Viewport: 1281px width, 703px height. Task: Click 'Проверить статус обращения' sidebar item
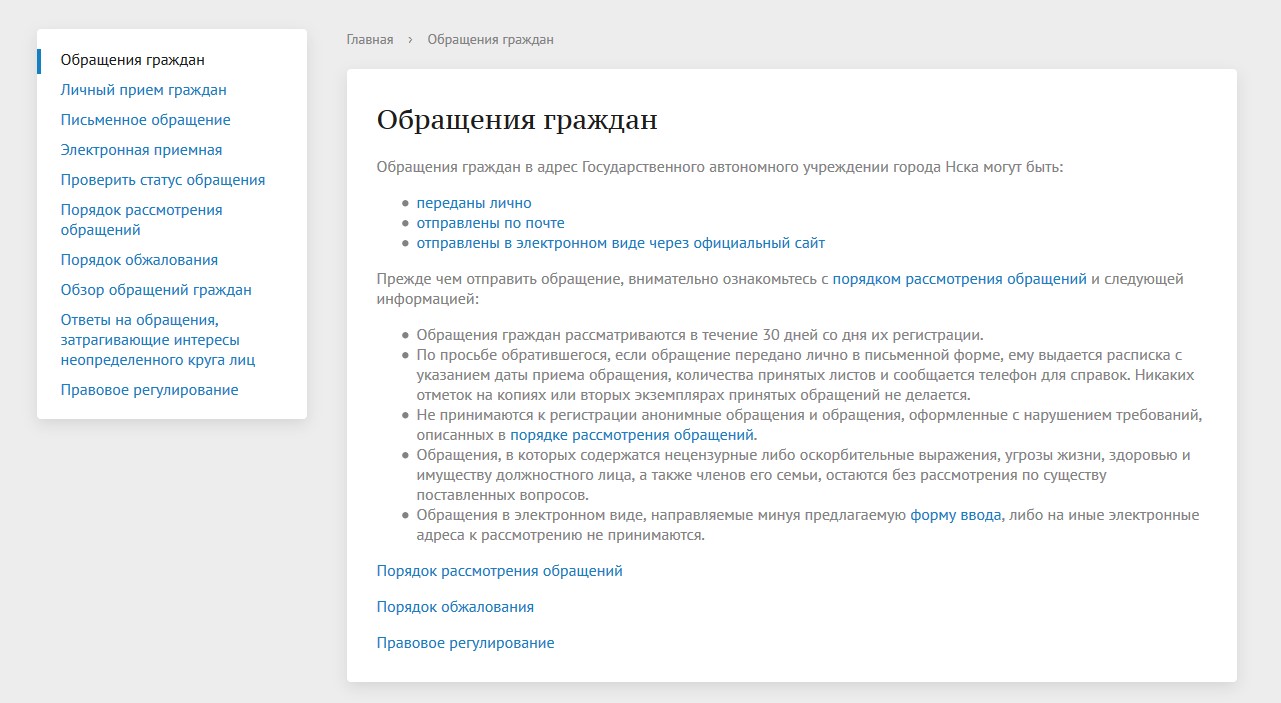pos(162,180)
